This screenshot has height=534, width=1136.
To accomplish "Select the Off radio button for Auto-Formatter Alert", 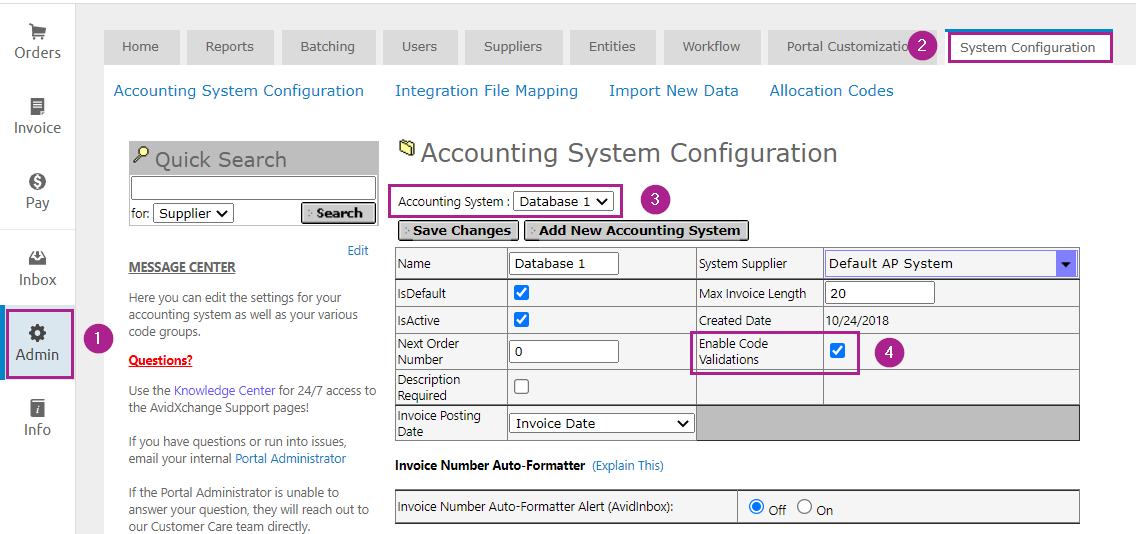I will coord(757,507).
